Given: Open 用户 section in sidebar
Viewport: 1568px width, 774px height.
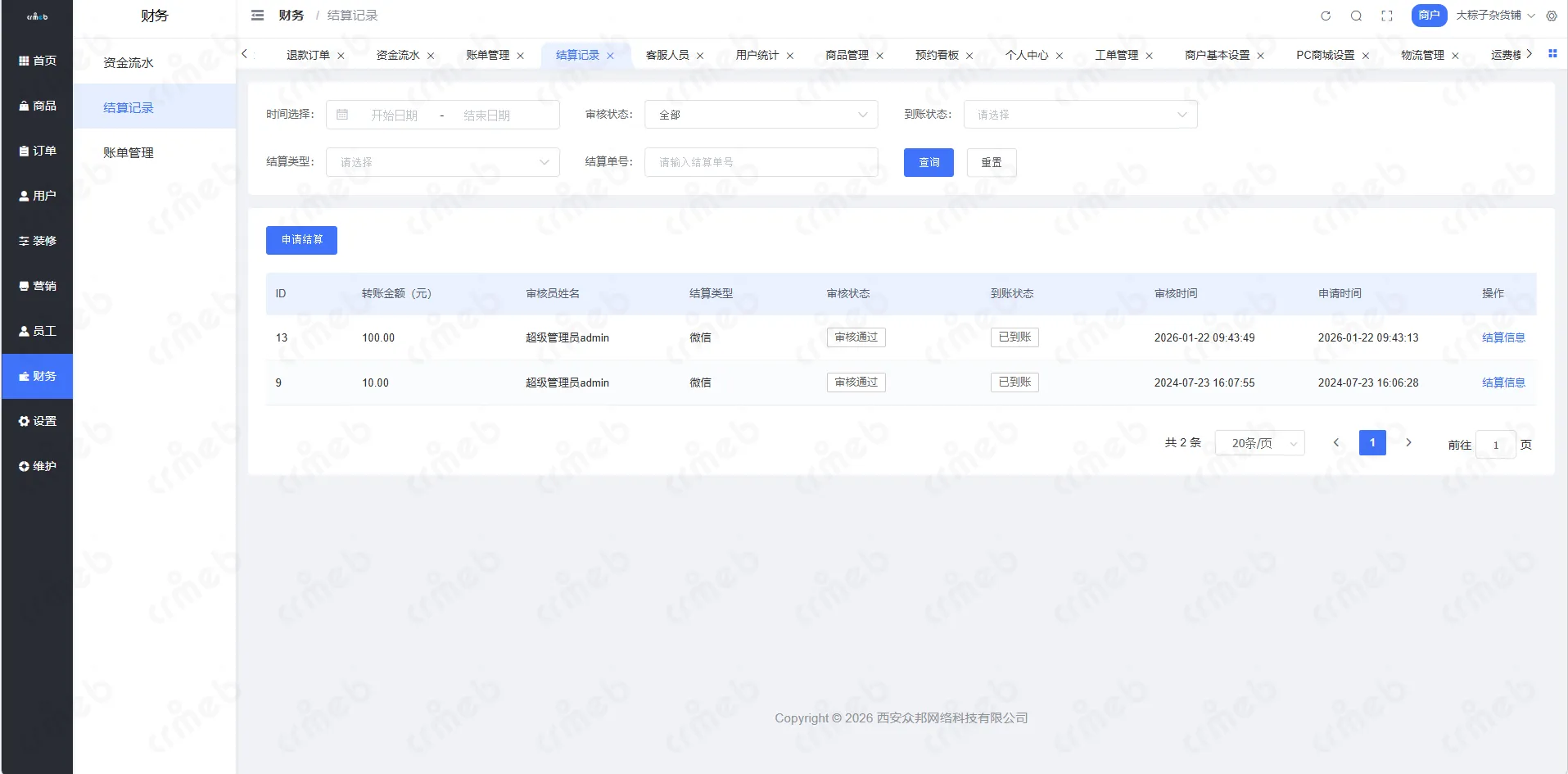Looking at the screenshot, I should pyautogui.click(x=37, y=196).
